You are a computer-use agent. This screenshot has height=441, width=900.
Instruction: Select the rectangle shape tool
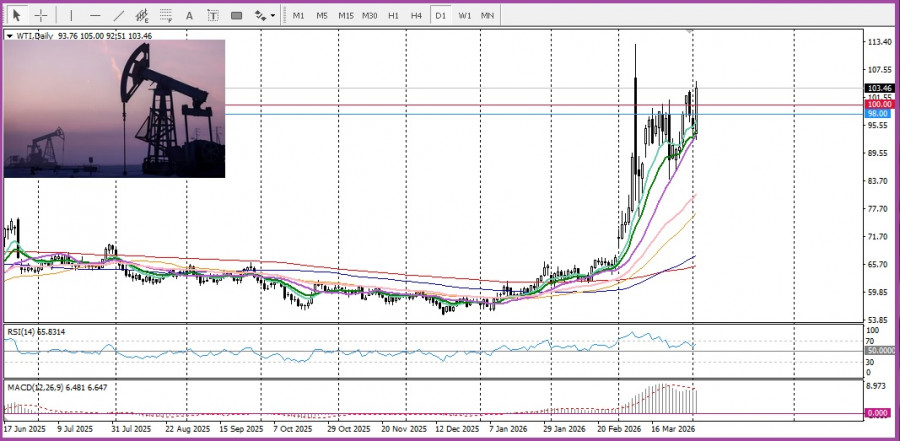point(237,16)
